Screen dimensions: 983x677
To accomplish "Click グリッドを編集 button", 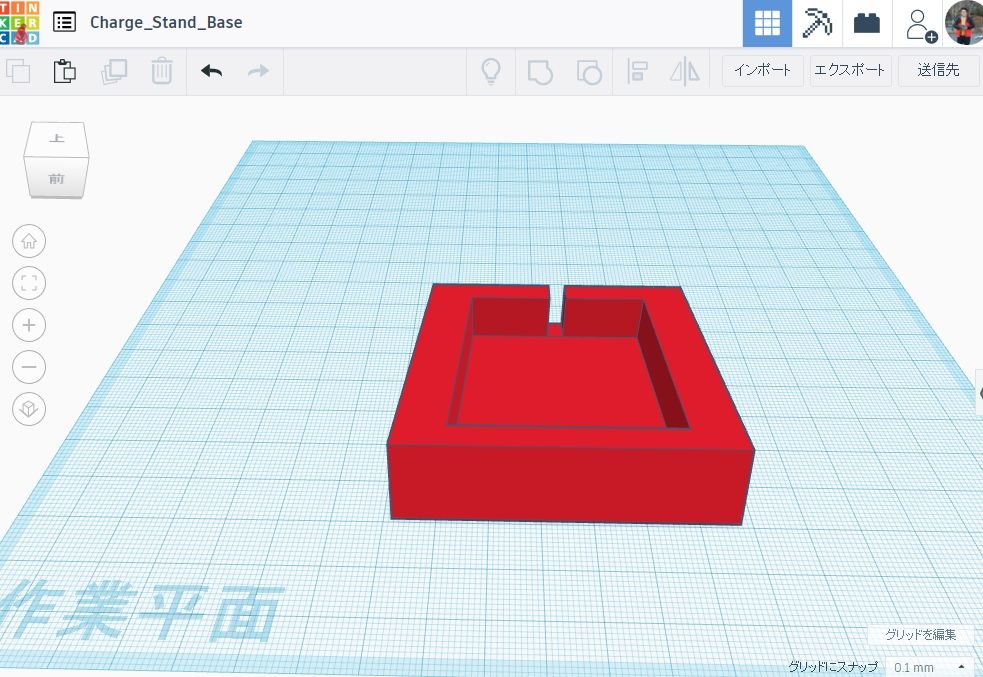I will pyautogui.click(x=921, y=634).
